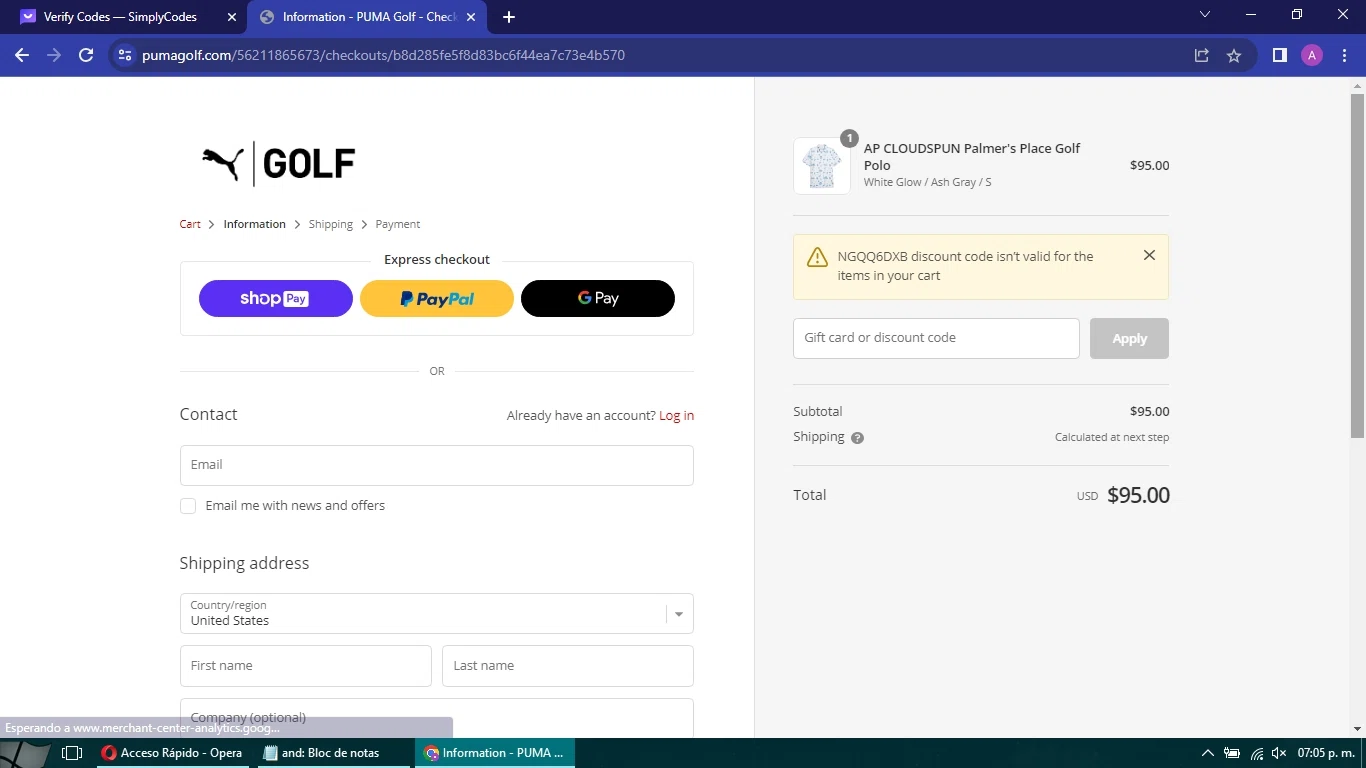
Task: Open site information icon in address bar
Action: pyautogui.click(x=125, y=56)
